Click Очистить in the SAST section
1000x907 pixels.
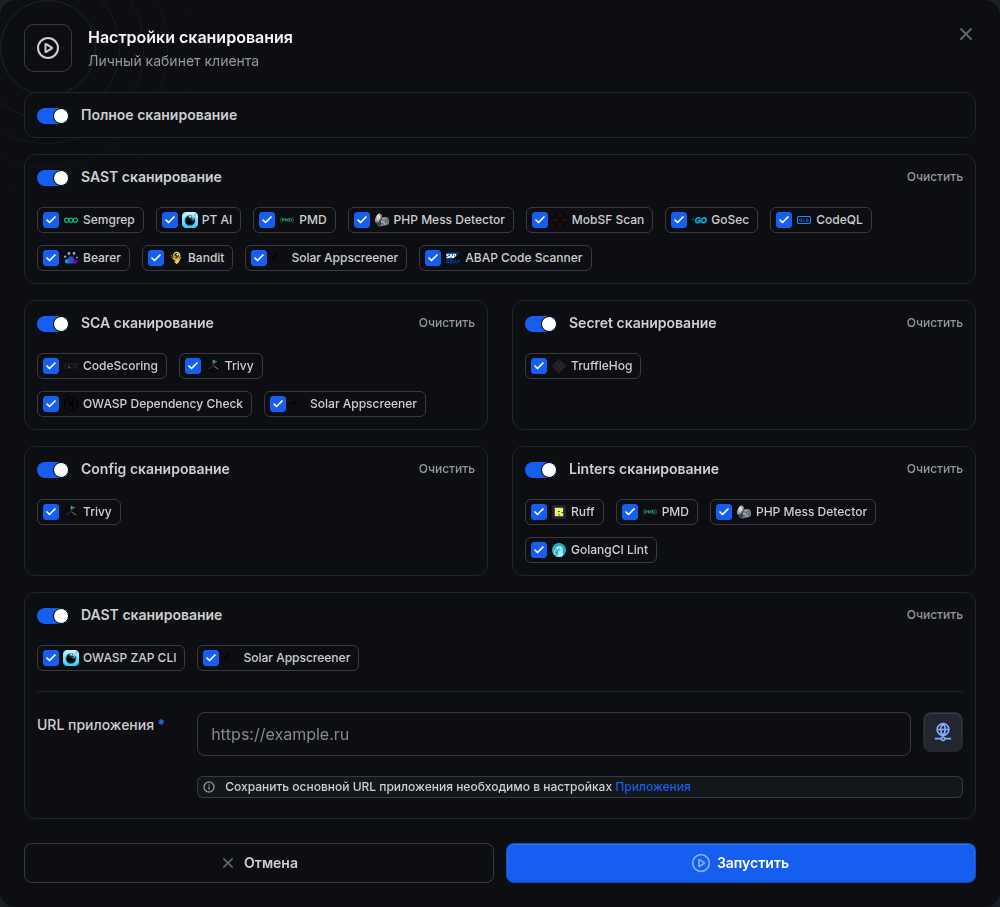pyautogui.click(x=934, y=177)
